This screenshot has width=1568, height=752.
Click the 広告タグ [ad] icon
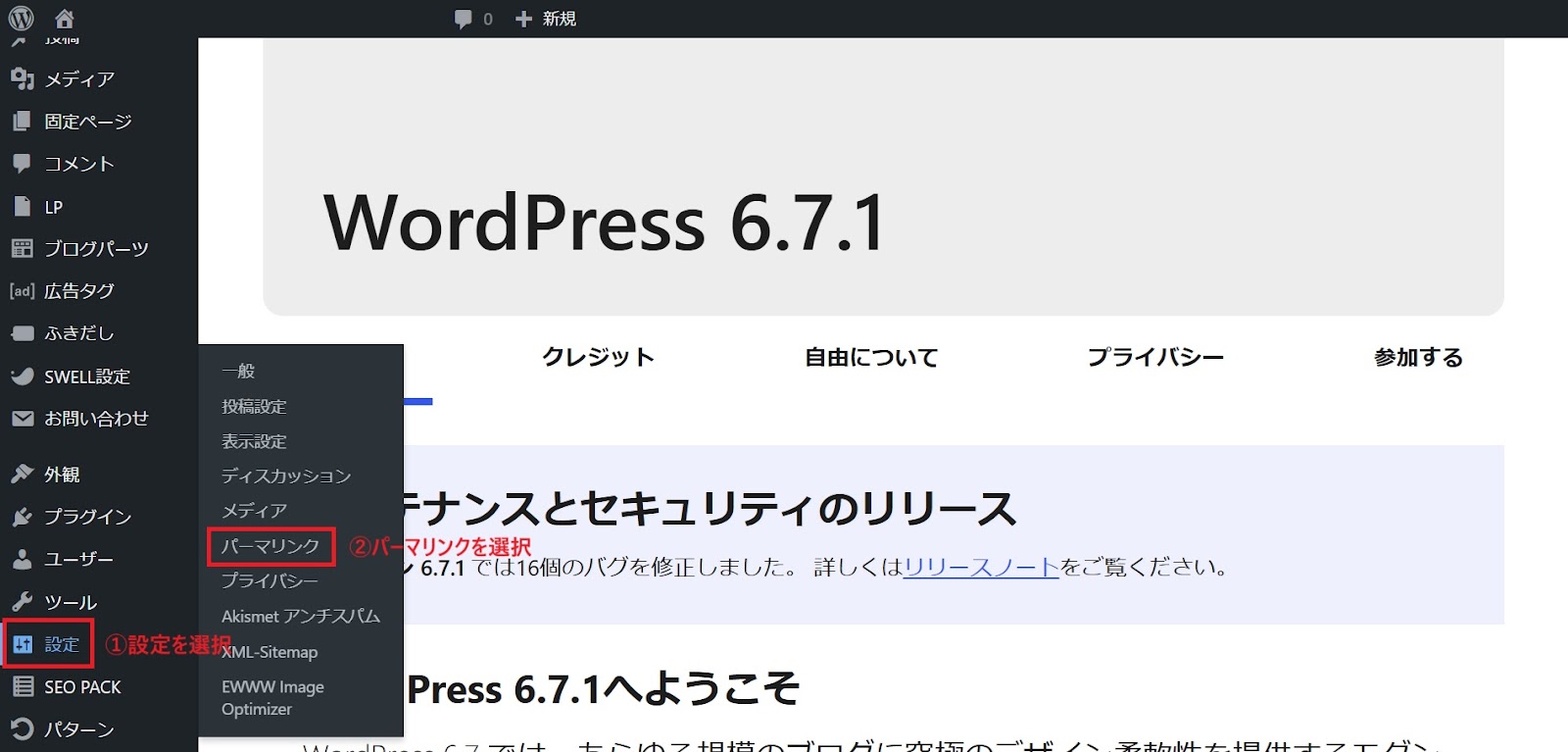click(22, 291)
